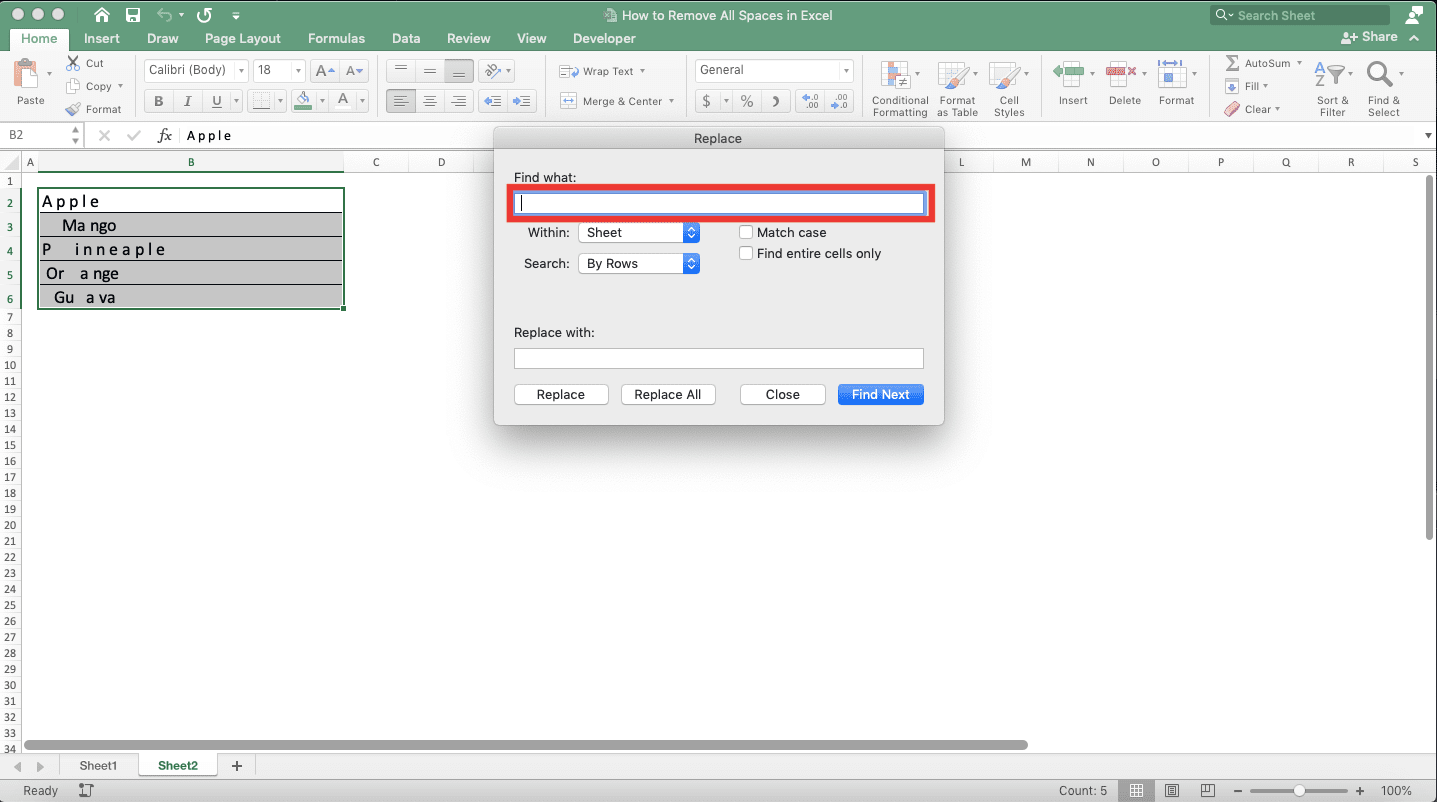Click the Share button

coord(1370,37)
